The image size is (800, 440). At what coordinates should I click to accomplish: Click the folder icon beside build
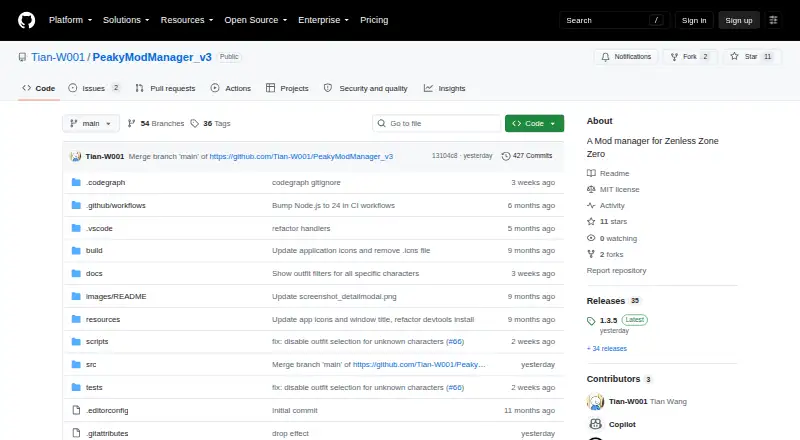click(76, 251)
